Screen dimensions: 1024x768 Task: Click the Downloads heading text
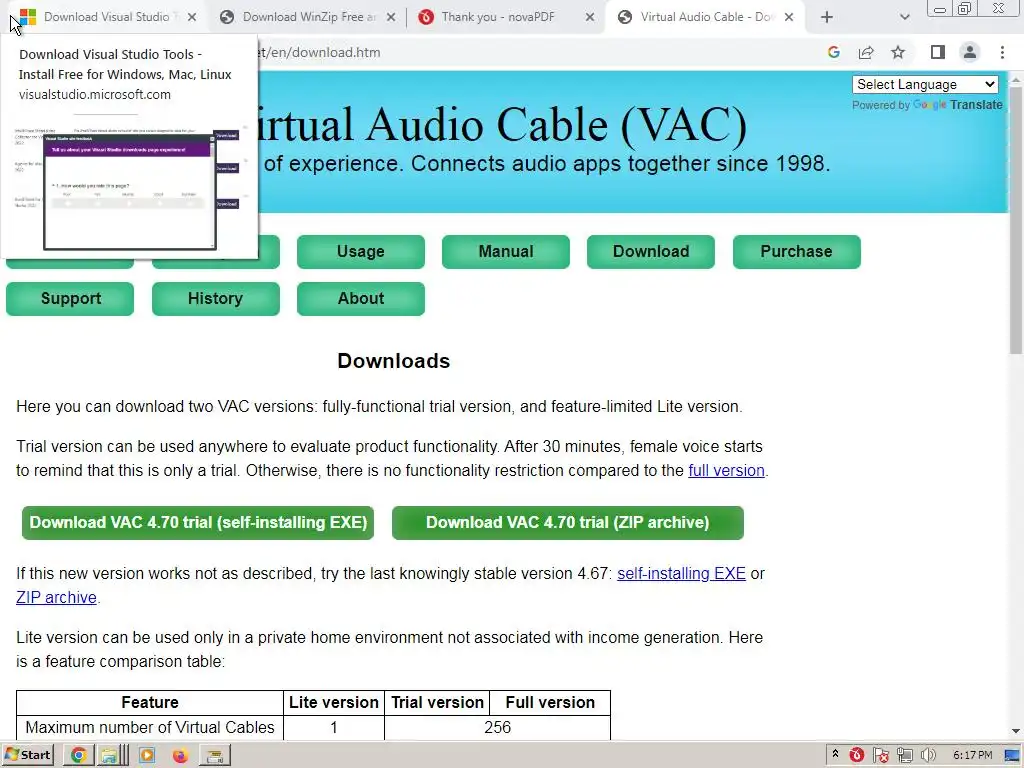[x=394, y=361]
